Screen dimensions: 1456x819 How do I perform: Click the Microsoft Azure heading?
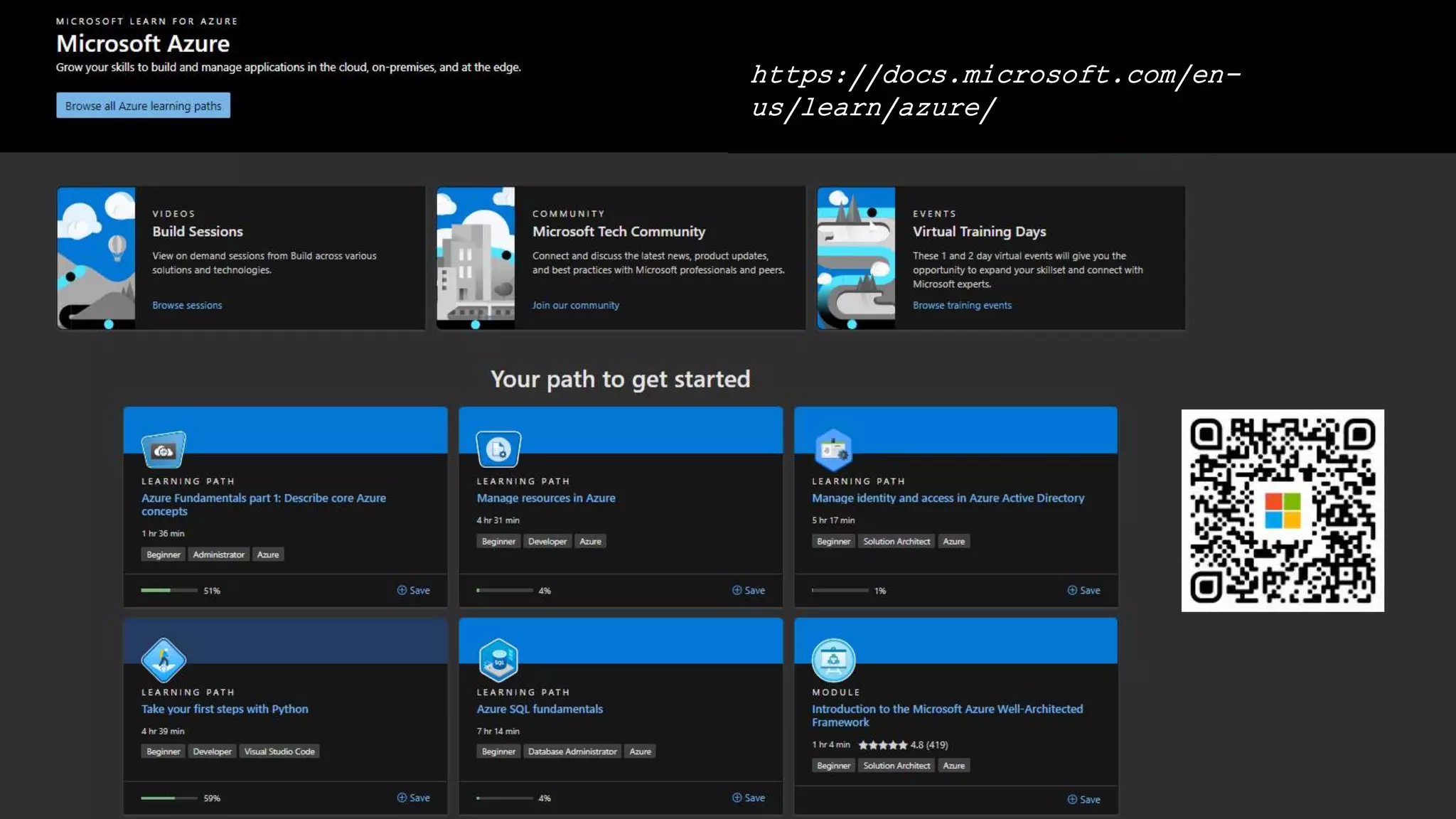[x=143, y=43]
